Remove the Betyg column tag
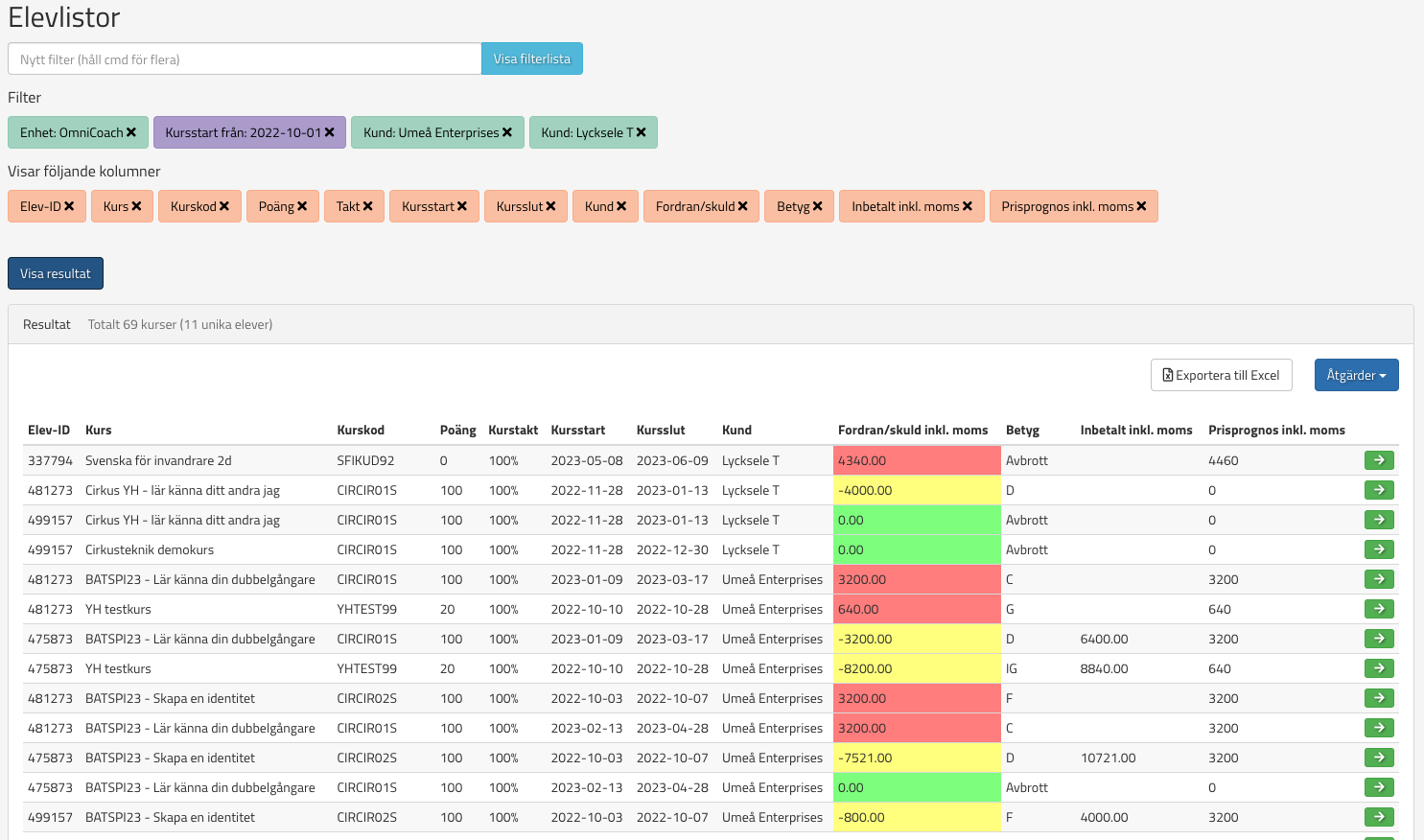The width and height of the screenshot is (1424, 840). 817,207
